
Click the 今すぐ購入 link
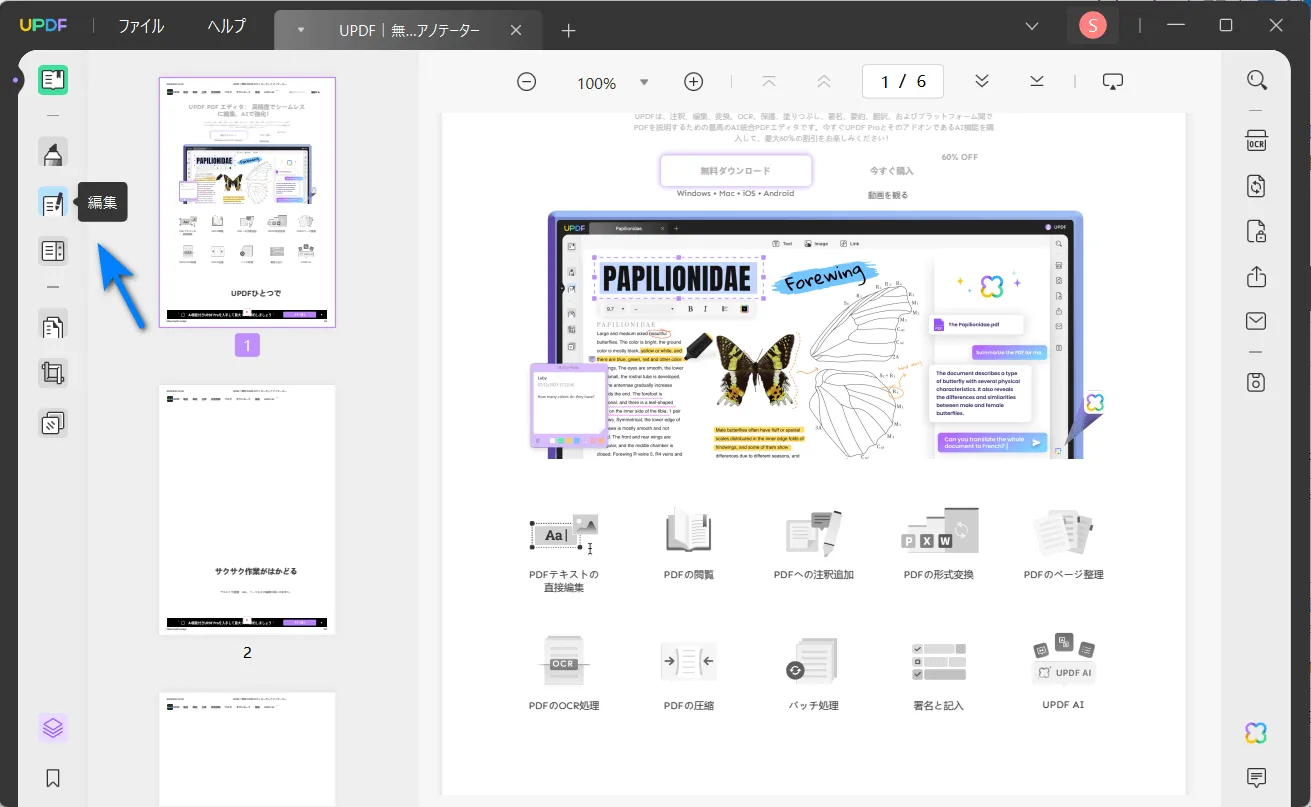point(891,171)
